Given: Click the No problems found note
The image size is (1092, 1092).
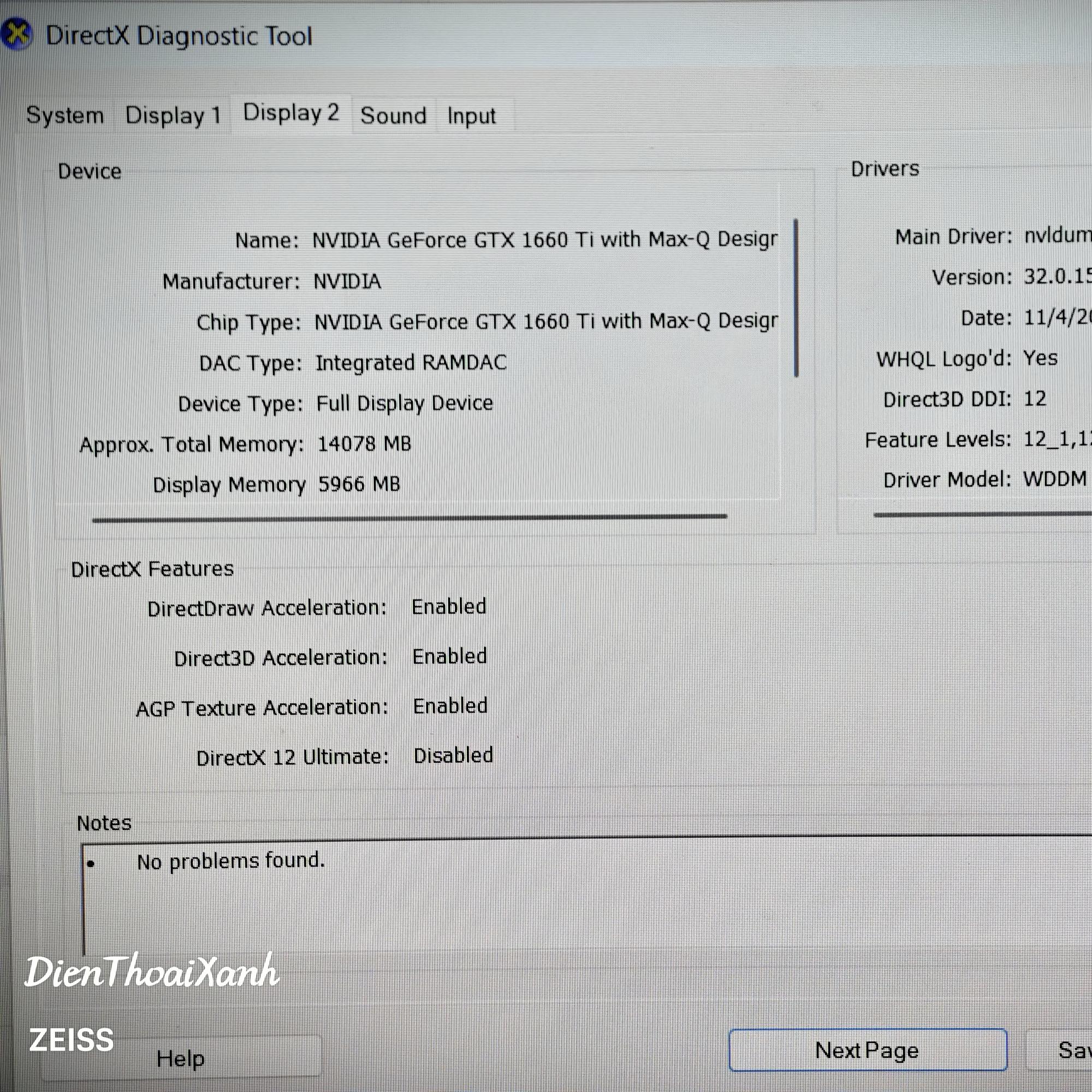Looking at the screenshot, I should (x=231, y=861).
